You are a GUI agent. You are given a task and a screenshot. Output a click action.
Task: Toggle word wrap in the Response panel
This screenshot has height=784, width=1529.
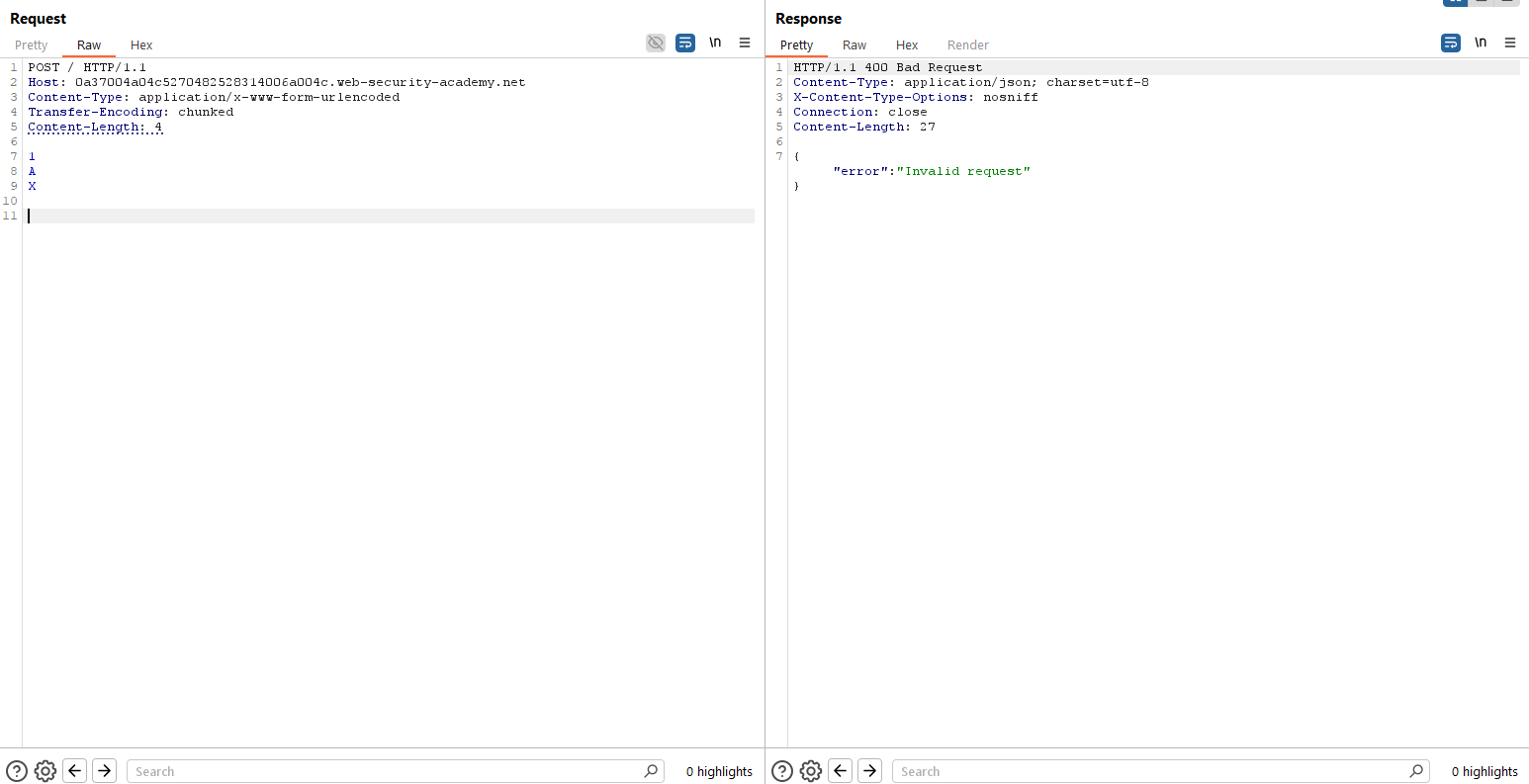point(1451,43)
